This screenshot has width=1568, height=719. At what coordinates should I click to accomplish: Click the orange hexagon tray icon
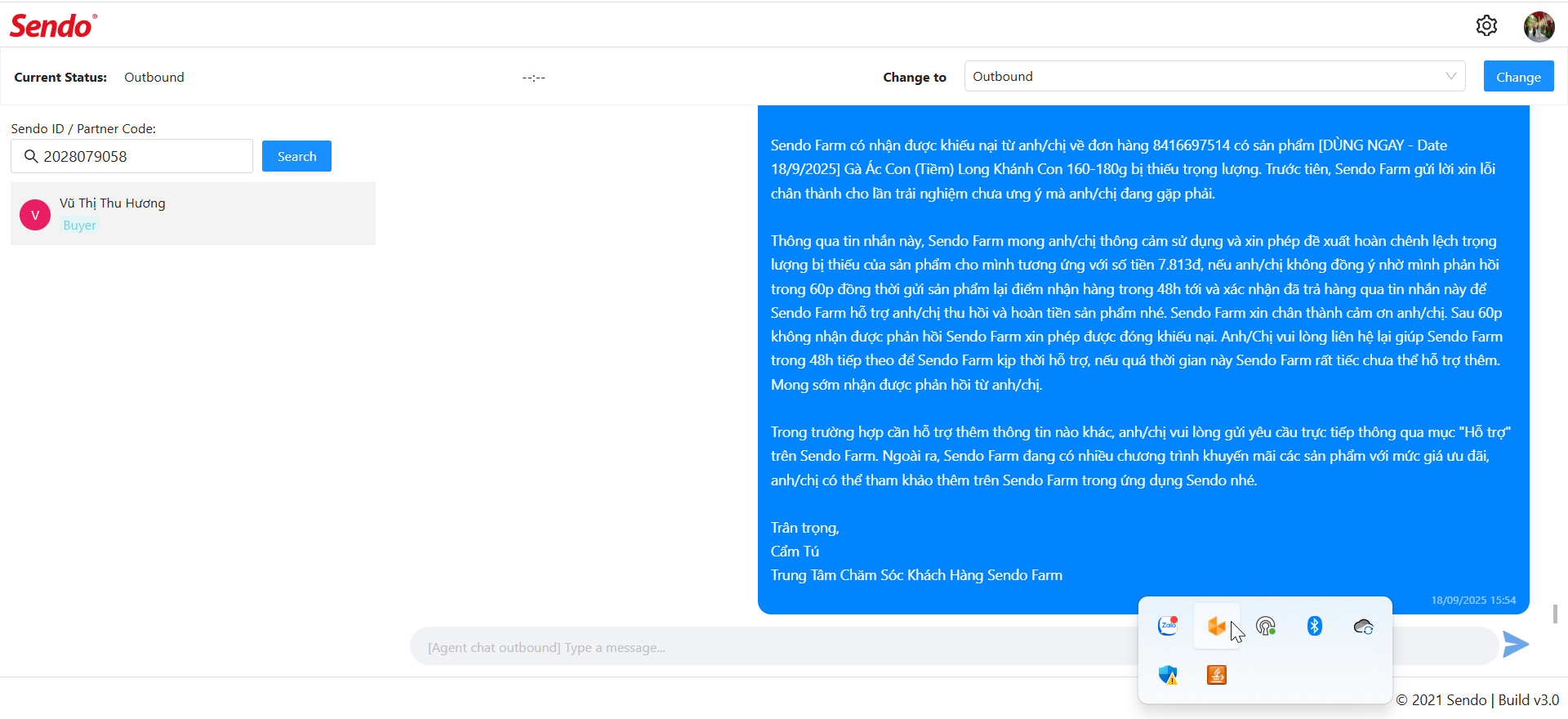(x=1216, y=626)
